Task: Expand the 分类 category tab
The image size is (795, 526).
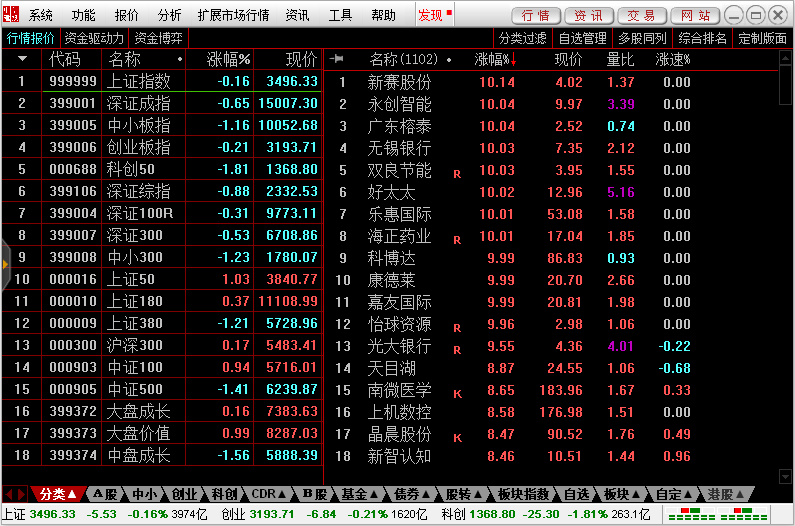Action: 57,494
